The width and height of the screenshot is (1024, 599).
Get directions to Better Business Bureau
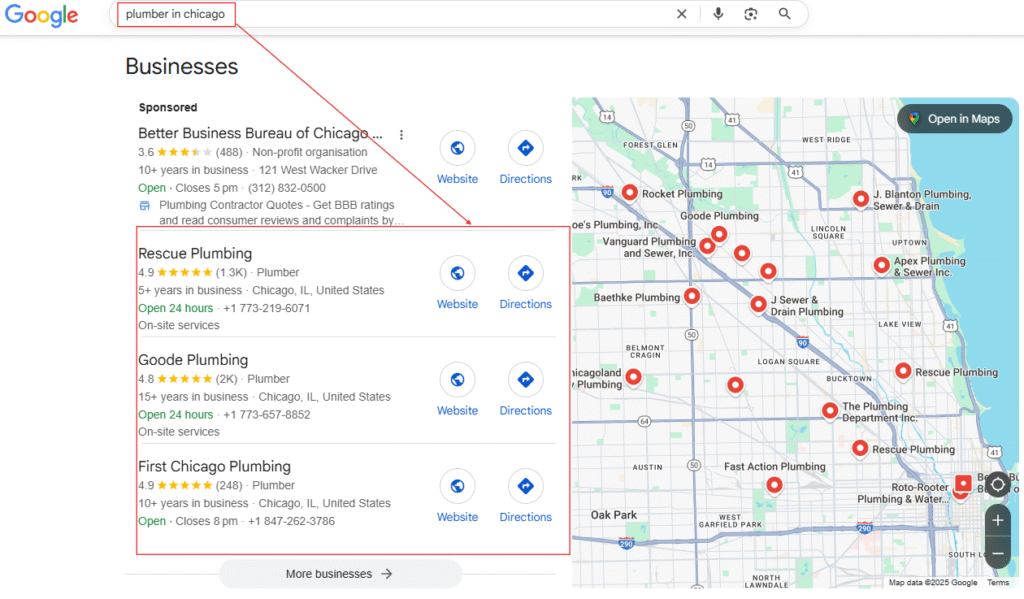[526, 148]
